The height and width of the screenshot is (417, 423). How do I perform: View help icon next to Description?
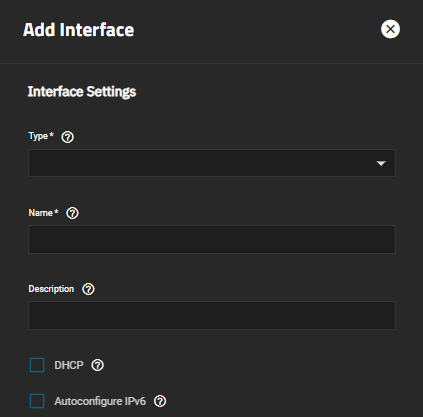pos(88,289)
